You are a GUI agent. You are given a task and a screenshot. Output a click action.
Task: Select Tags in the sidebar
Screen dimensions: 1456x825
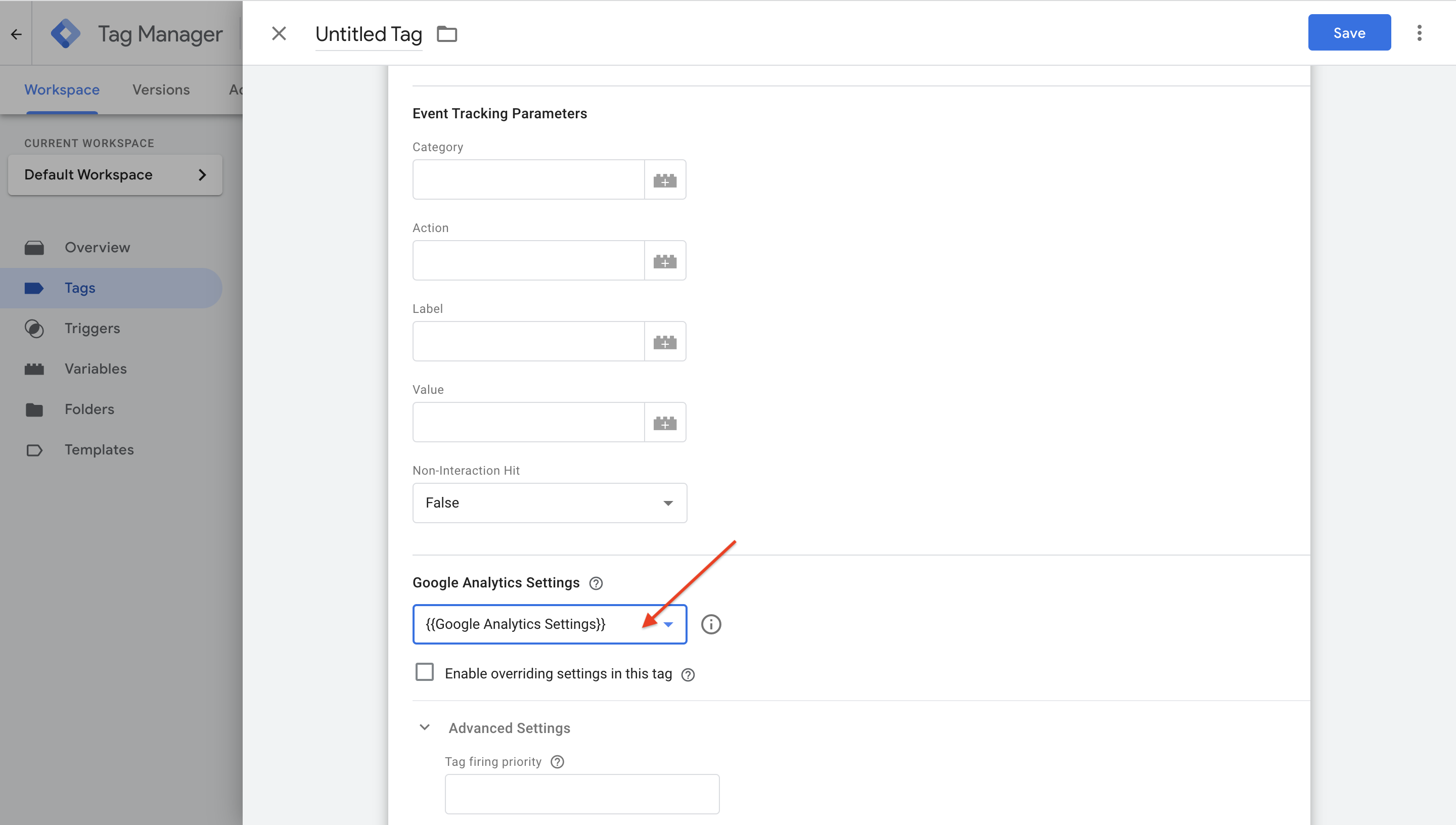[79, 288]
